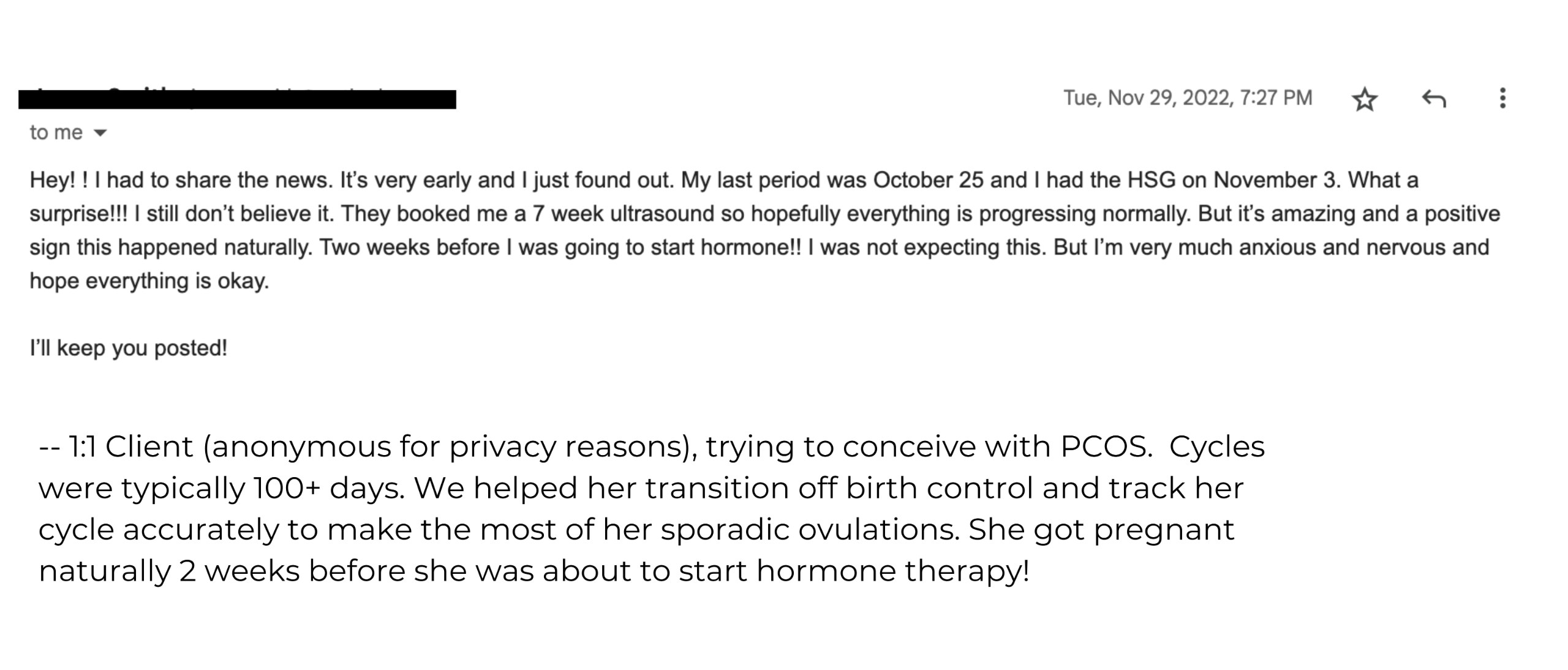Click 'hope everything is okay.' line
This screenshot has height=670, width=1568.
pyautogui.click(x=149, y=281)
